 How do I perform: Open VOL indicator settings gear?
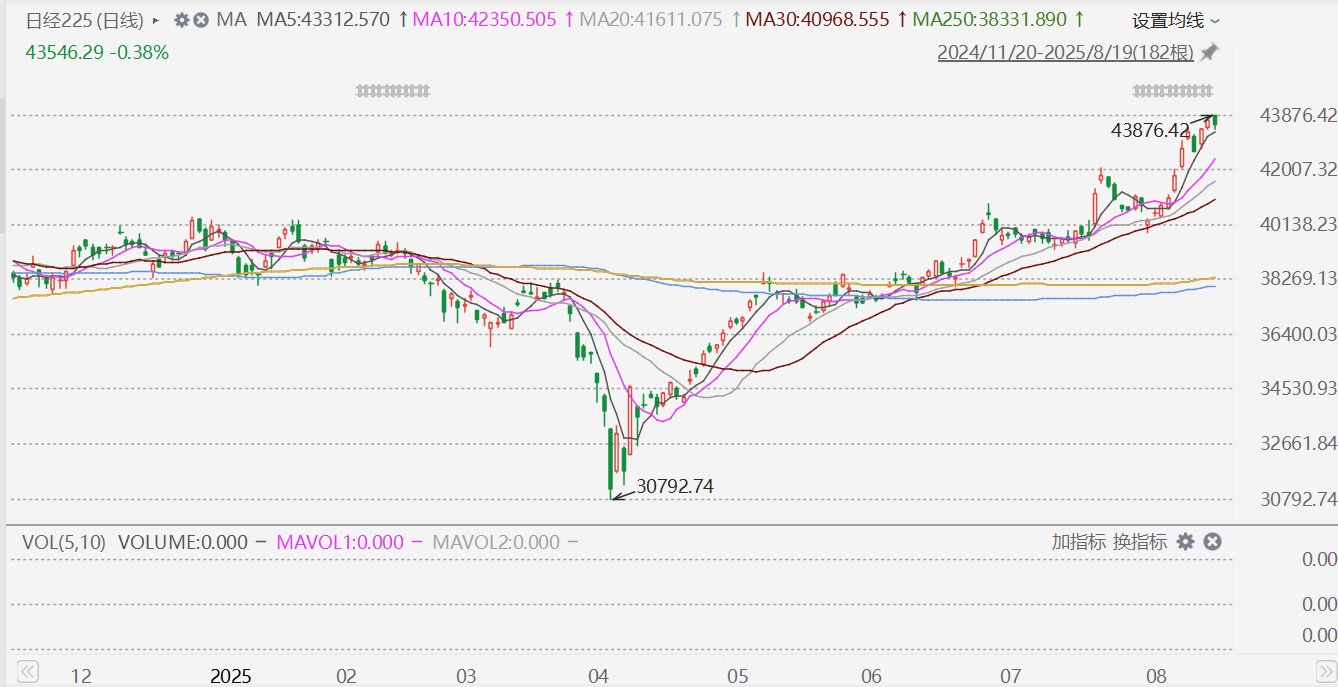1185,542
